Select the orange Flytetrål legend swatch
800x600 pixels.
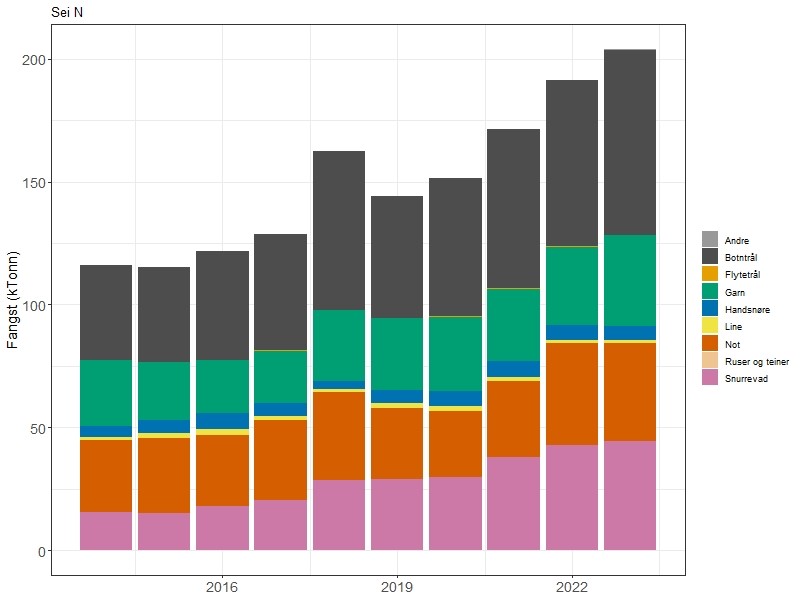click(x=710, y=274)
